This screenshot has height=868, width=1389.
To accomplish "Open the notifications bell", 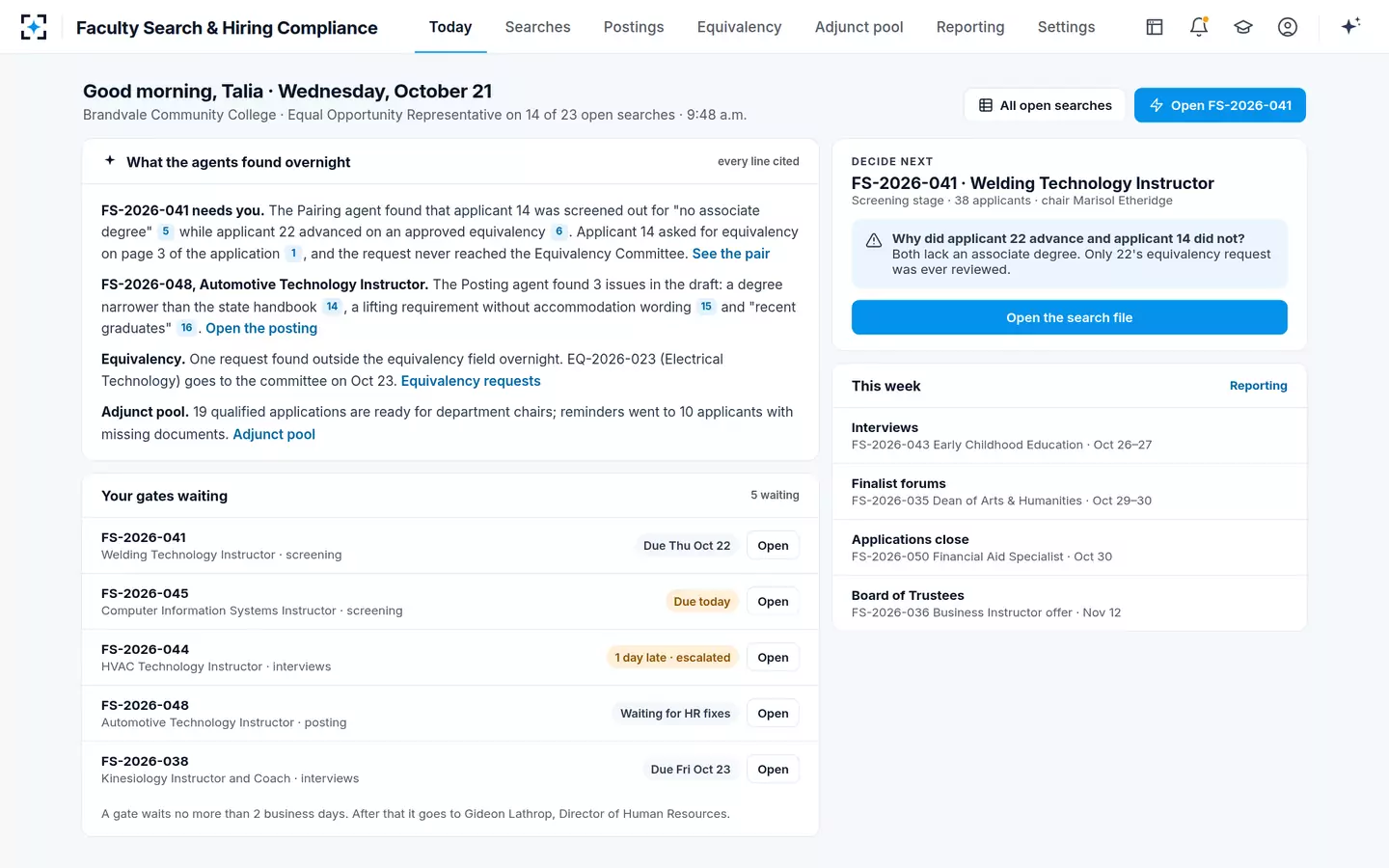I will 1199,27.
